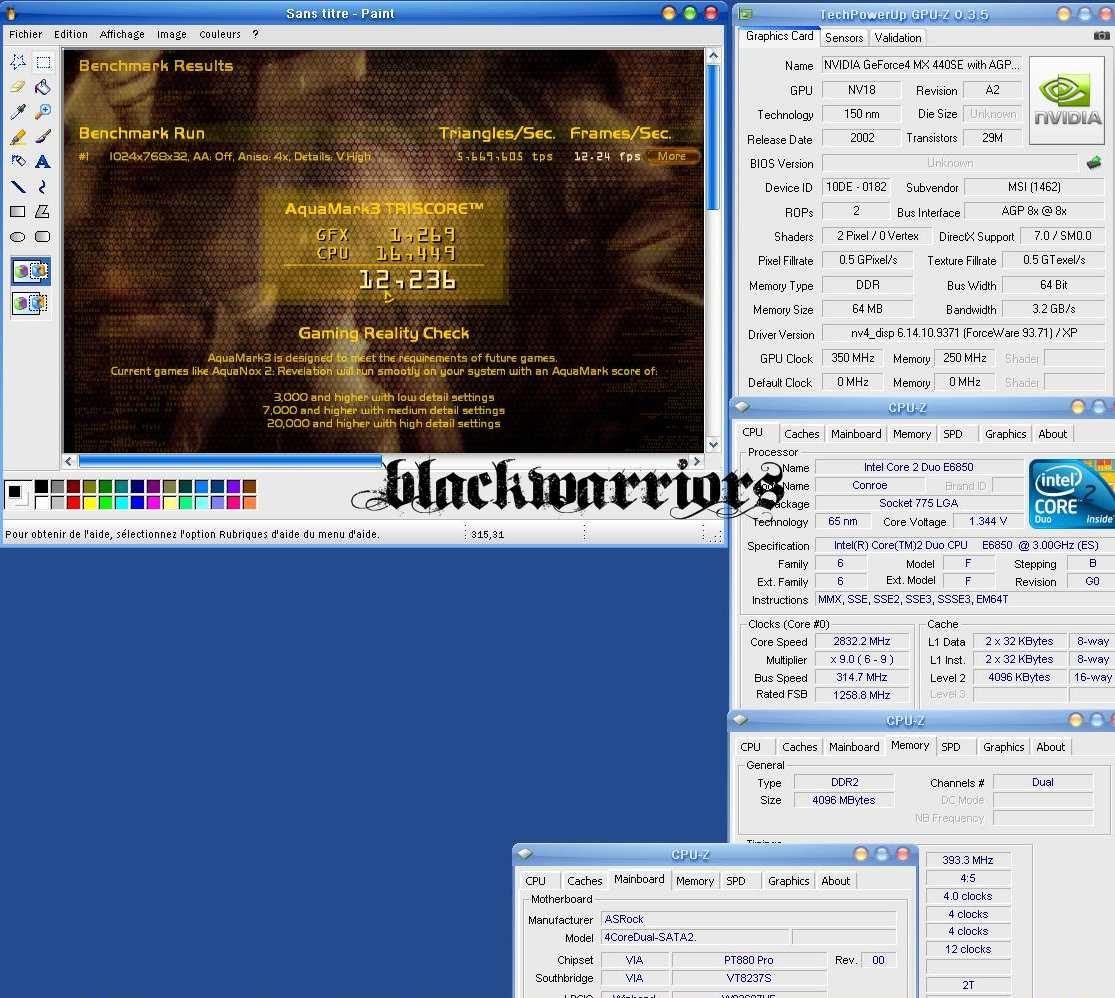Screen dimensions: 1115x998
Task: Click the '350 MHz' GPU Clock value
Action: (853, 358)
